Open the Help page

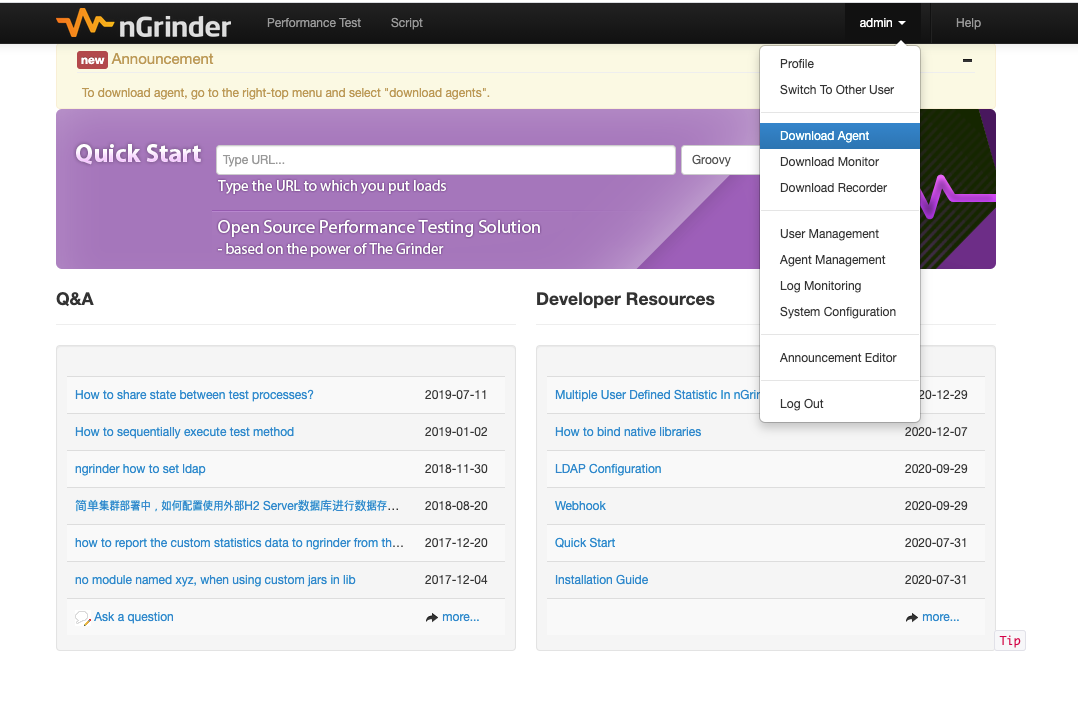(x=968, y=23)
